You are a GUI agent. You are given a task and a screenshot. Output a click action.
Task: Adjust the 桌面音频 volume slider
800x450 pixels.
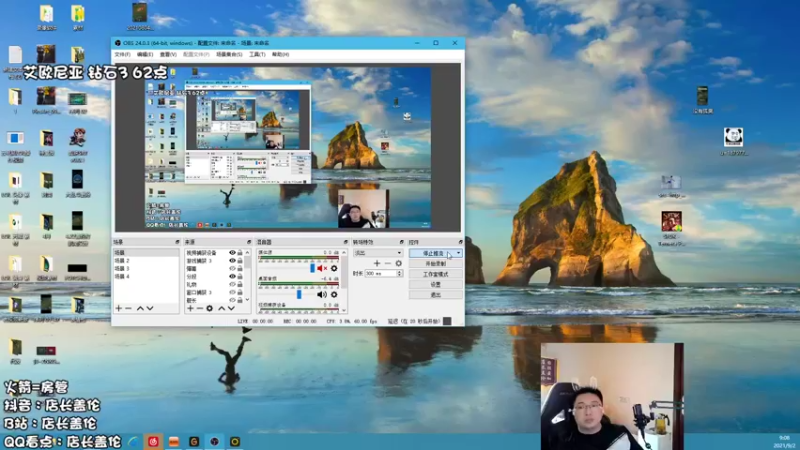click(x=299, y=294)
